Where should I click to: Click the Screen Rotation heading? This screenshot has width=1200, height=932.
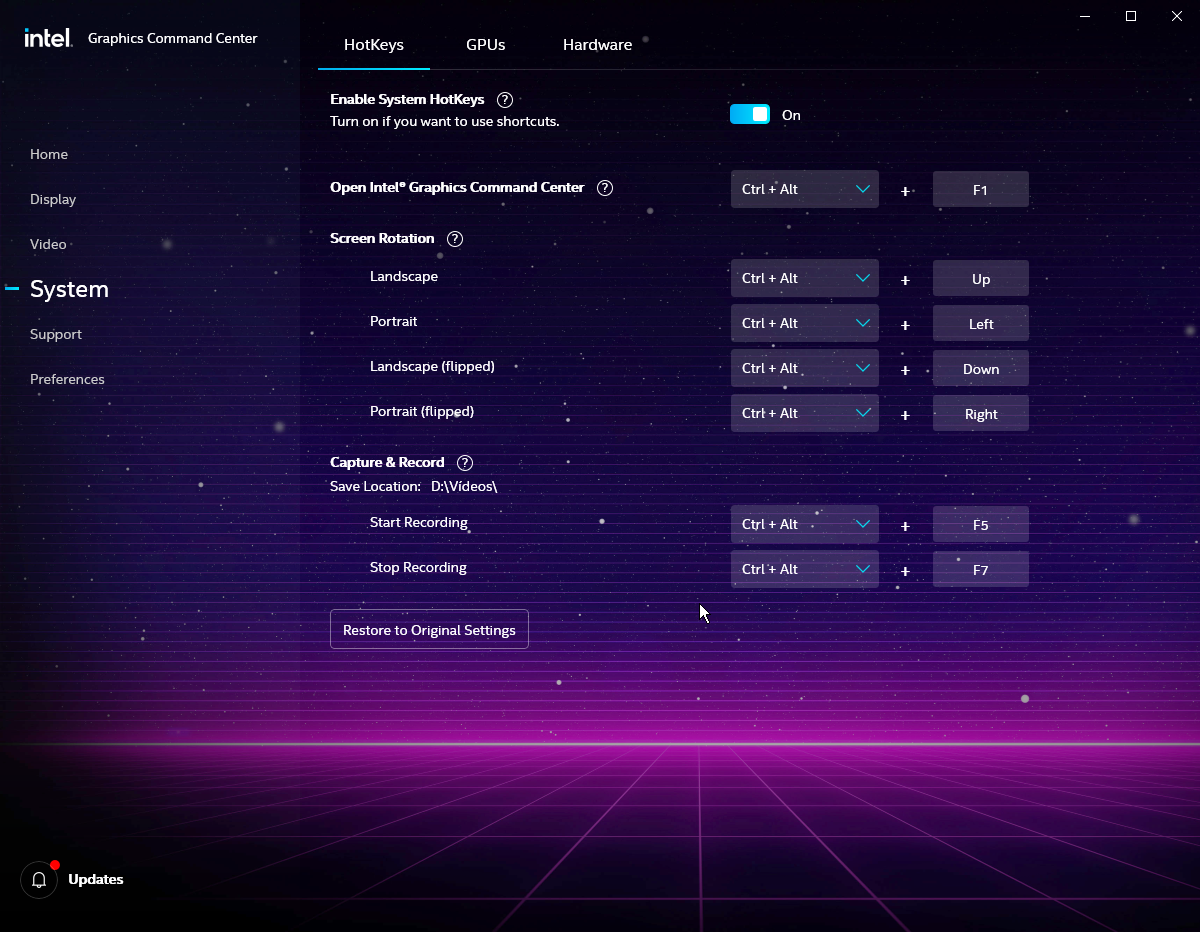[382, 238]
